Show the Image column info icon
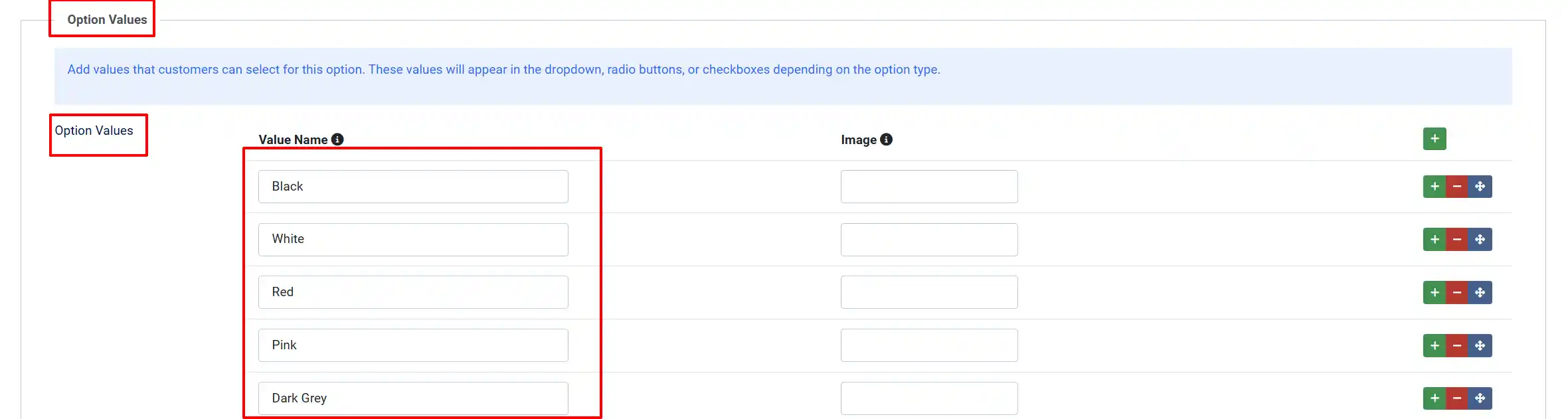The width and height of the screenshot is (1568, 419). tap(886, 139)
